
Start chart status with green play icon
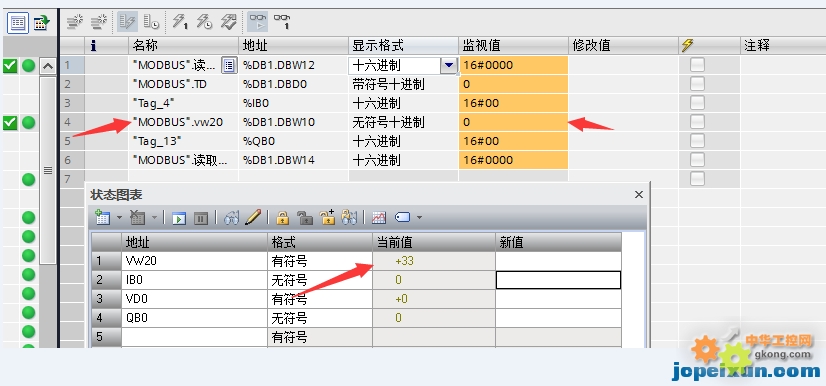click(x=179, y=217)
